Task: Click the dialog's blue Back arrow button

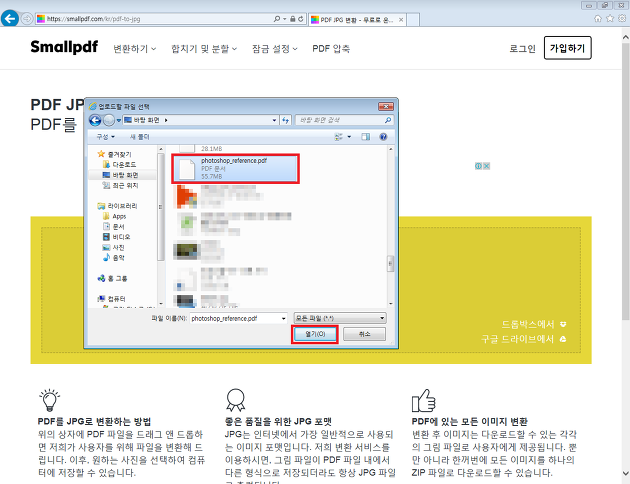Action: coord(95,120)
